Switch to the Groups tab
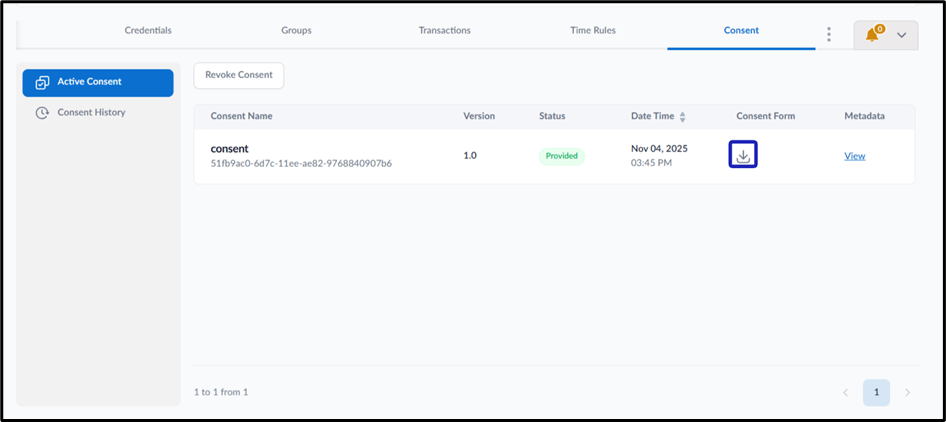Screen dimensions: 946x422 click(296, 30)
